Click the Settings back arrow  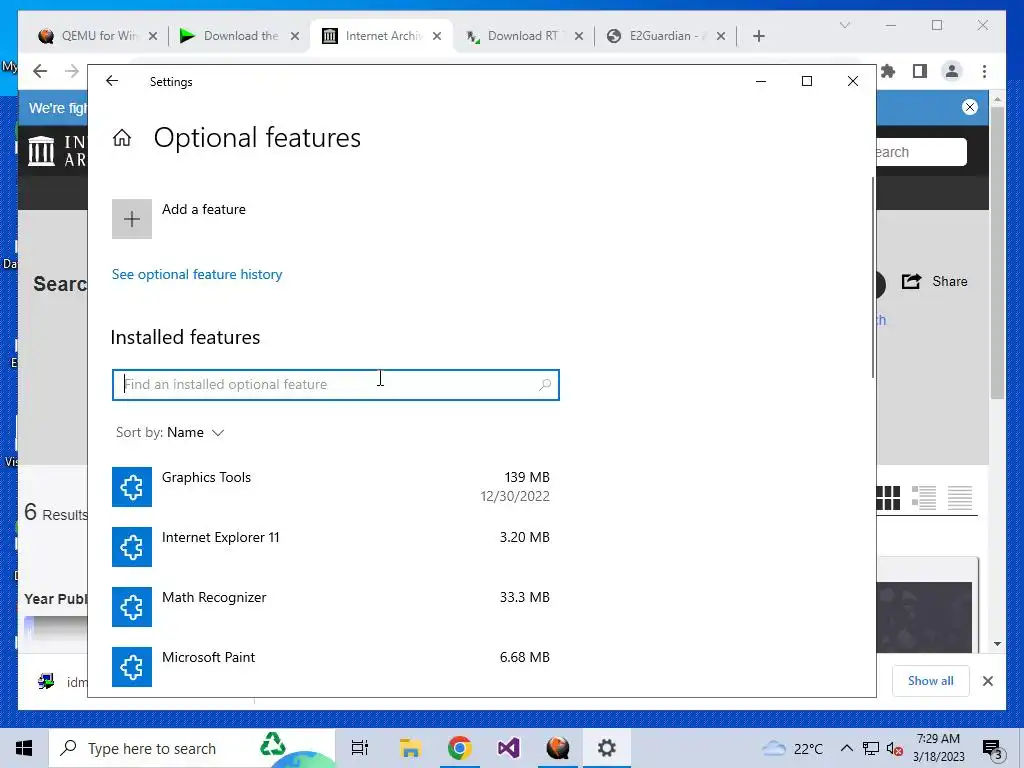(112, 81)
